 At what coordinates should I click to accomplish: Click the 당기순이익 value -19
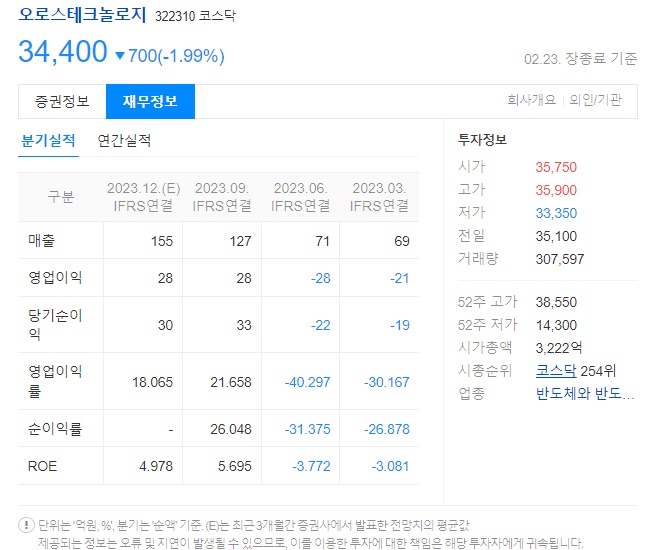[x=399, y=325]
